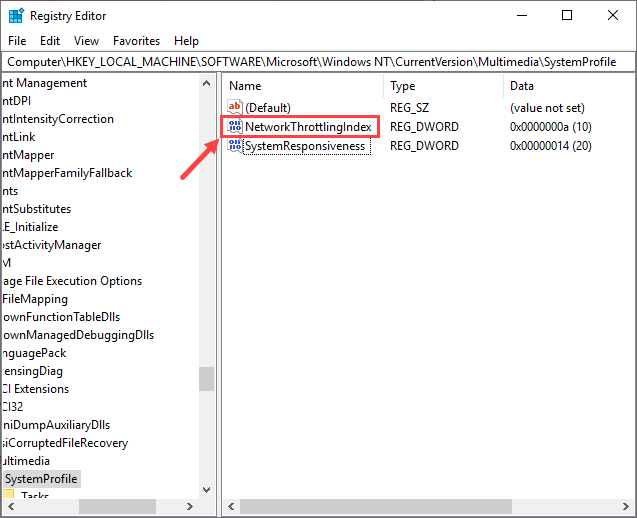This screenshot has height=518, width=637.
Task: Select the FontMapperFamilyFallback tree key
Action: (x=67, y=173)
